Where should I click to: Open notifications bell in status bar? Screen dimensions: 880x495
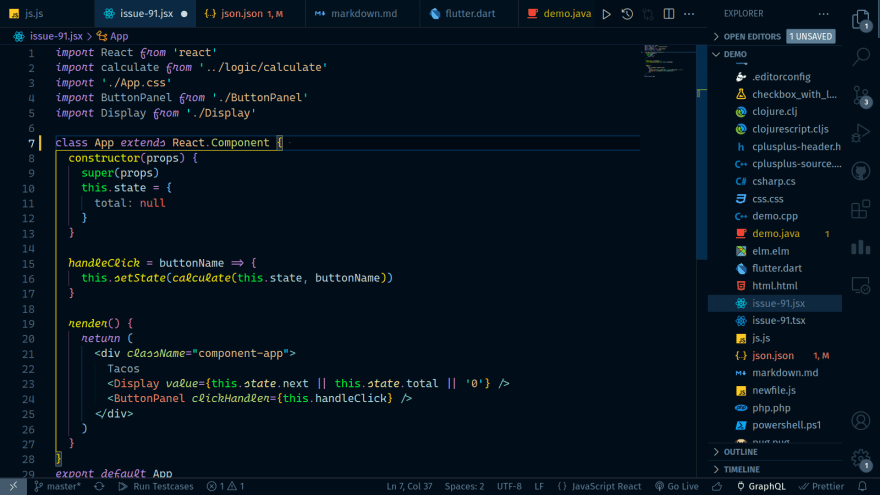tap(863, 487)
